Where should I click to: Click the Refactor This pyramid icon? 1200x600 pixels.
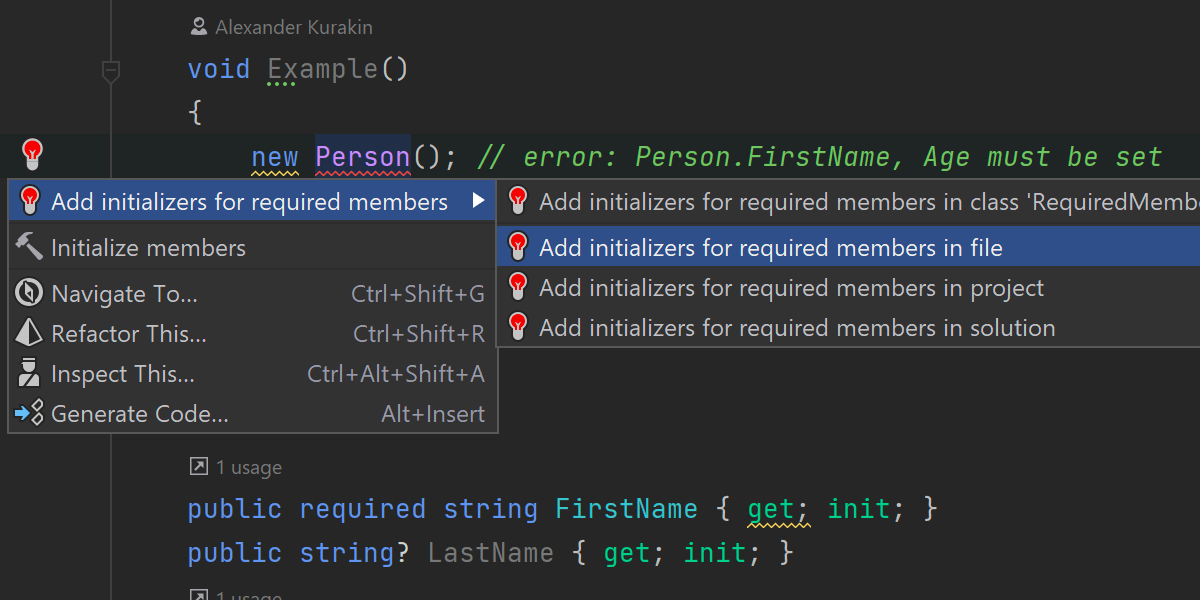[x=30, y=334]
